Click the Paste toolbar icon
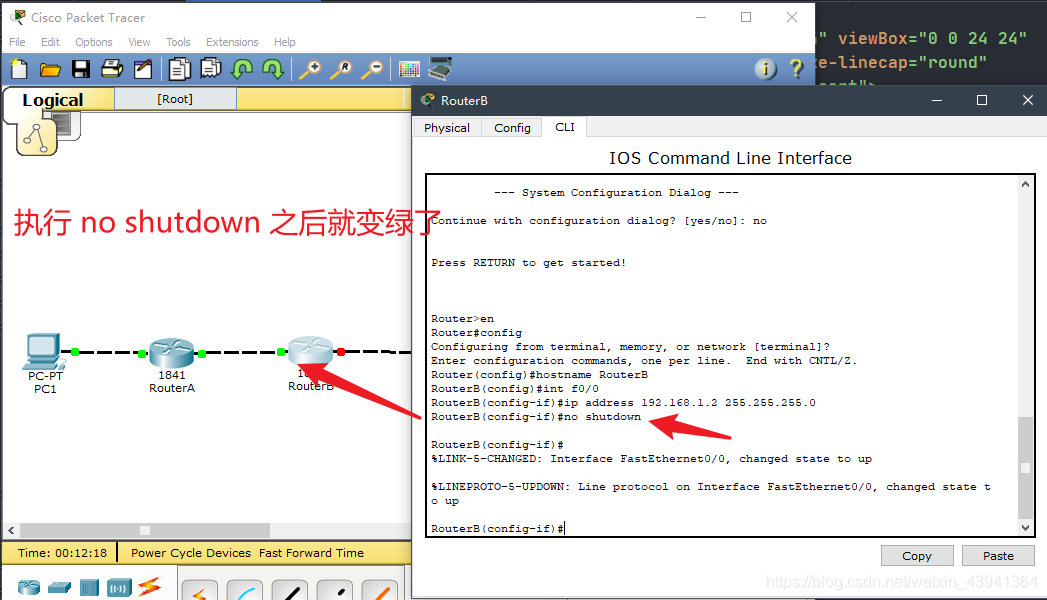1047x600 pixels. click(x=211, y=69)
